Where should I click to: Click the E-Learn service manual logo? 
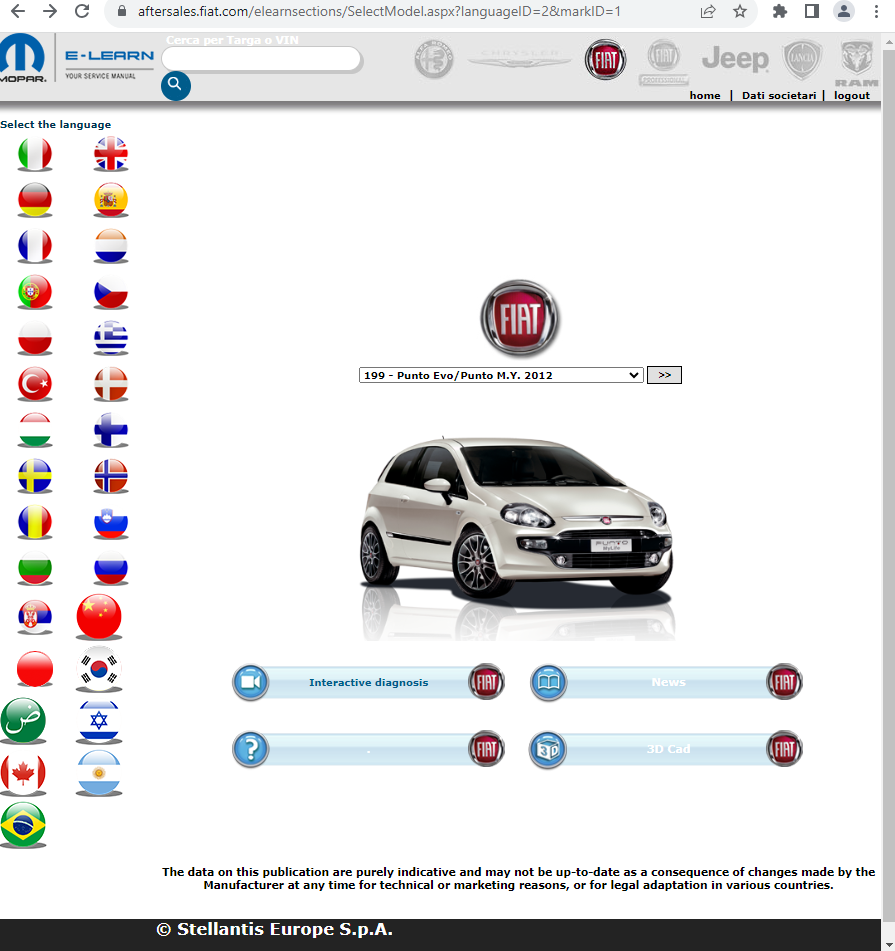coord(109,63)
